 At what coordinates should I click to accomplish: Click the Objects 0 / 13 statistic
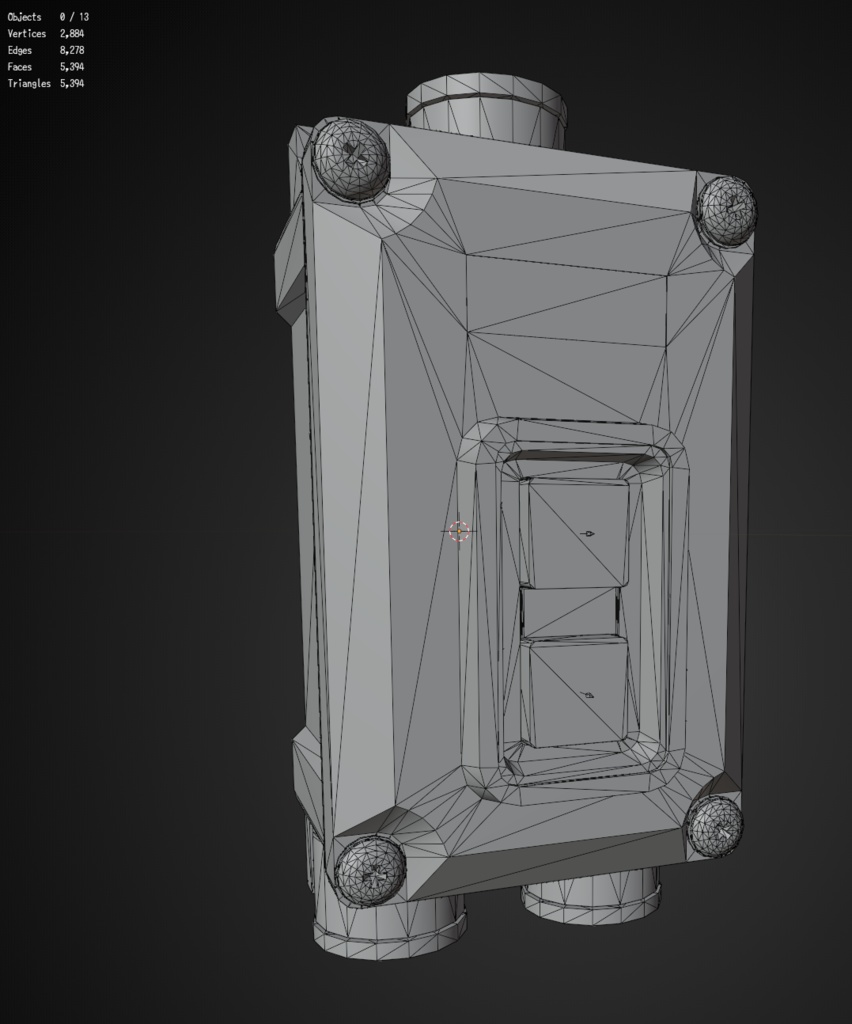48,17
